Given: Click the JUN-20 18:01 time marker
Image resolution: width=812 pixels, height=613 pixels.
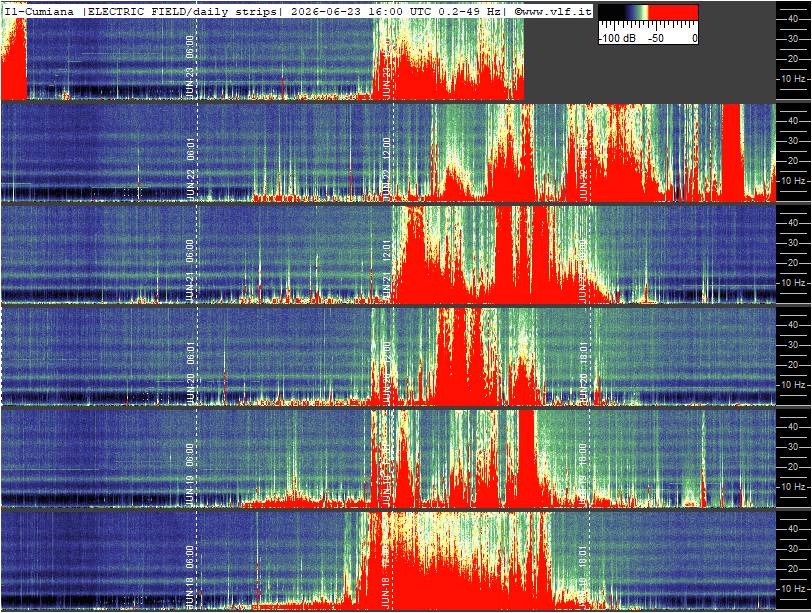Looking at the screenshot, I should click(x=584, y=373).
